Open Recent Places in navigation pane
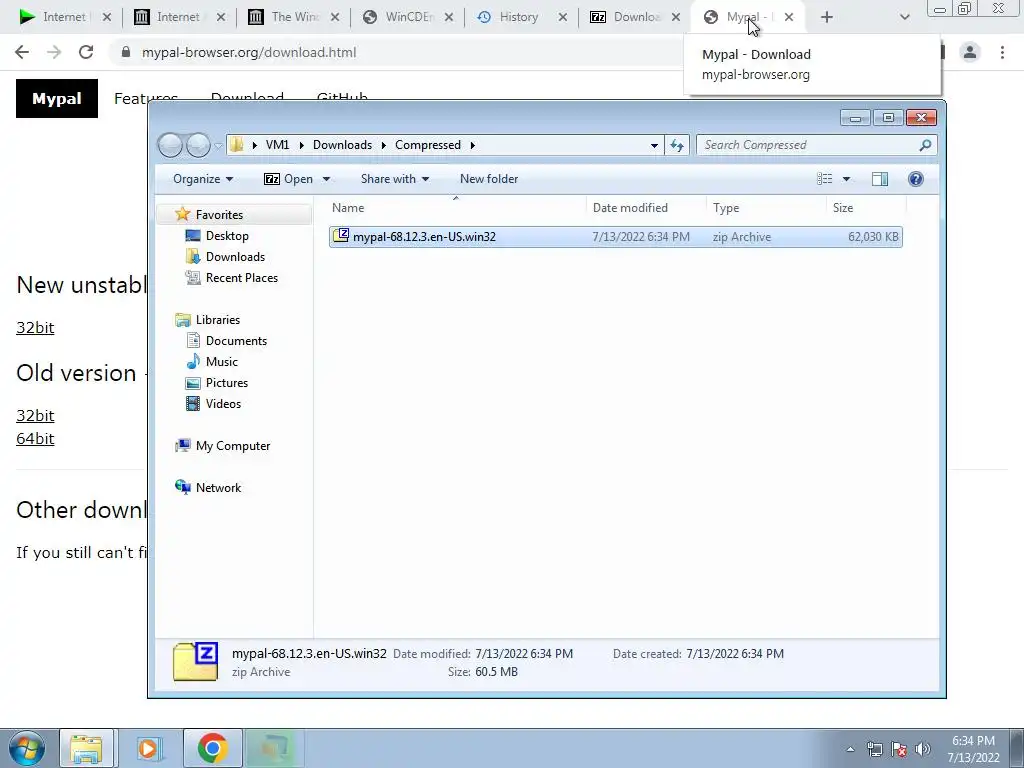The width and height of the screenshot is (1024, 768). tap(242, 278)
